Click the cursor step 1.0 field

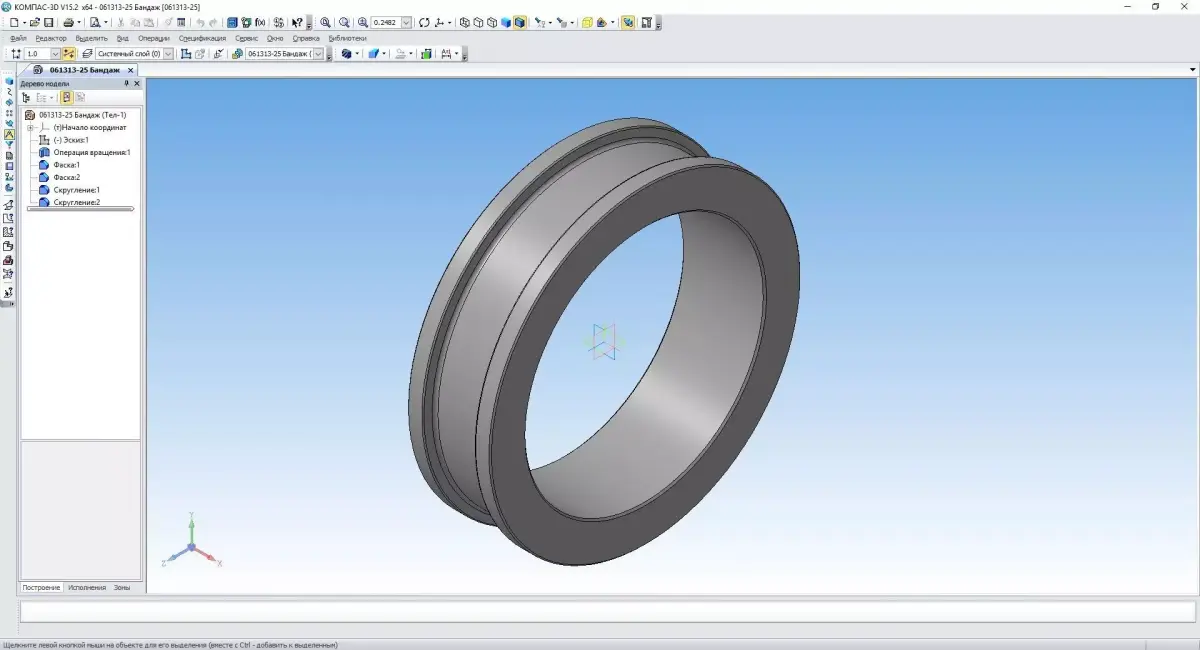coord(38,53)
